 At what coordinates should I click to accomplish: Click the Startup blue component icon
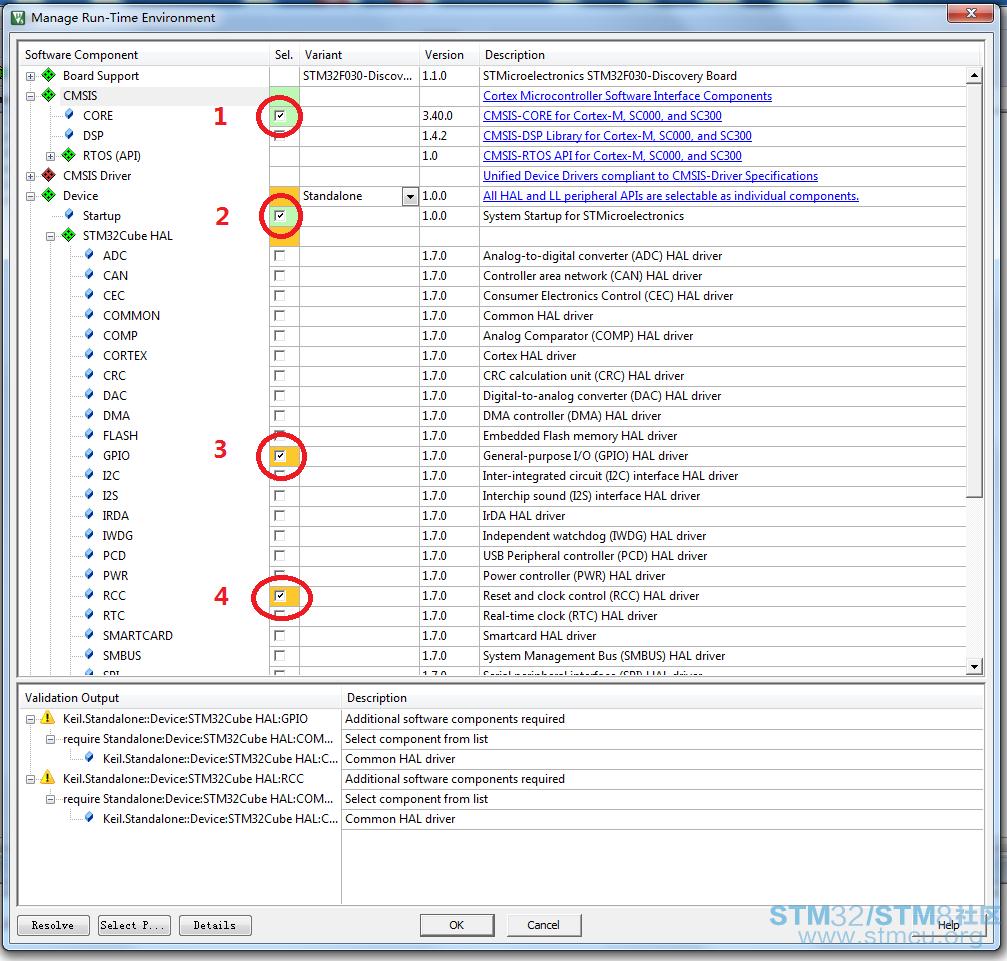tap(69, 215)
